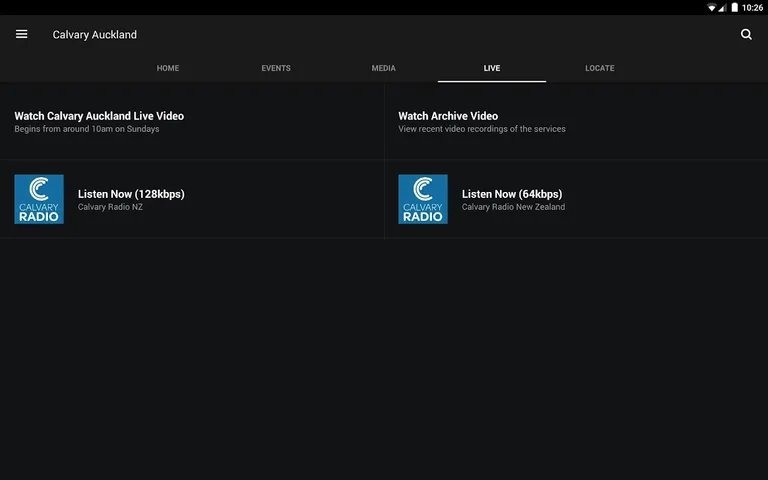Tap the 10:26 clock

pos(752,7)
